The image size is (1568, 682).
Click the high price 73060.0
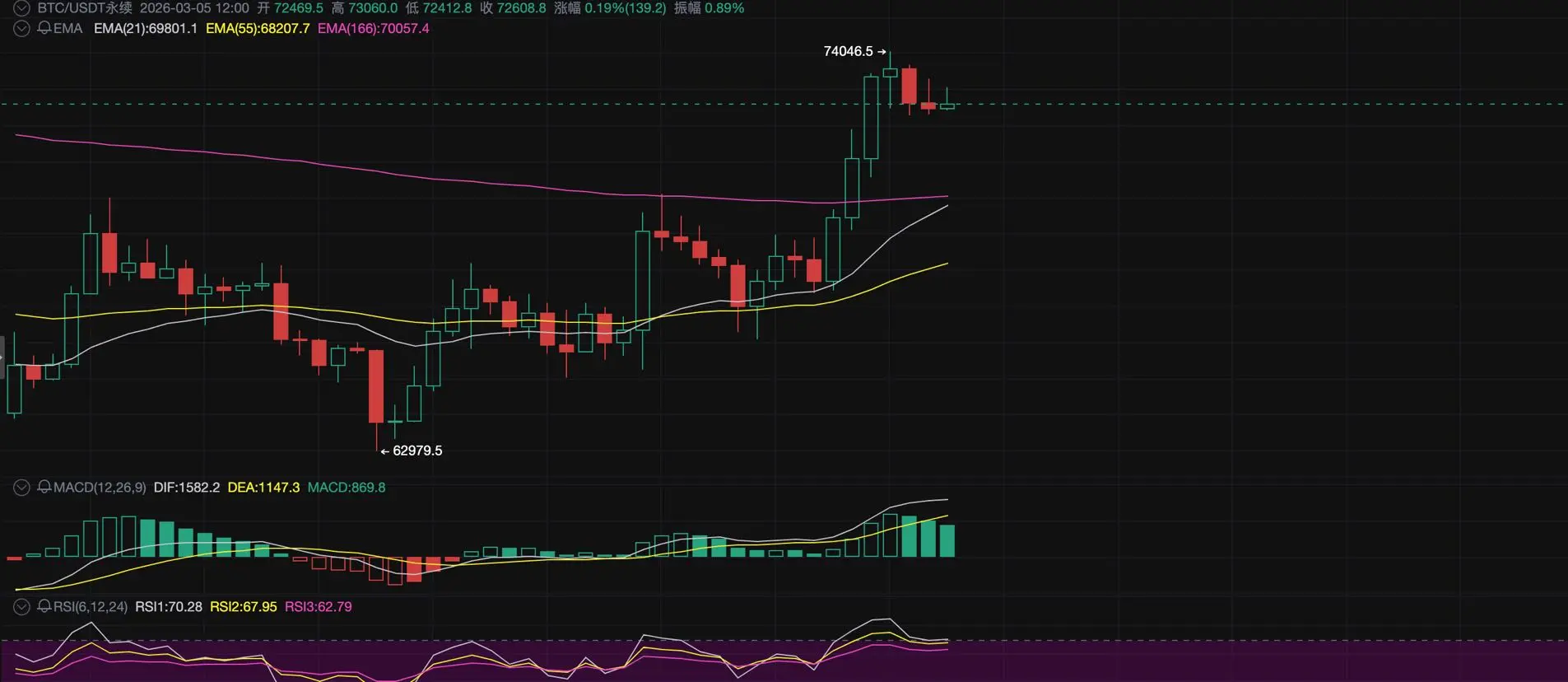click(373, 8)
